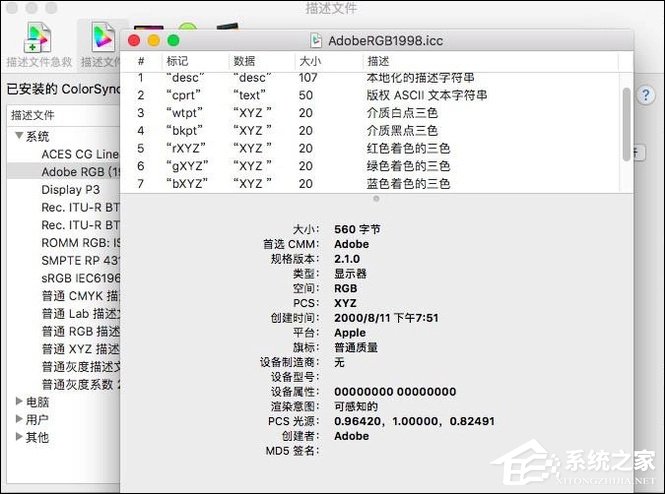Select the 普通 CMYK 描述文件 entry
This screenshot has width=665, height=494.
coord(80,296)
